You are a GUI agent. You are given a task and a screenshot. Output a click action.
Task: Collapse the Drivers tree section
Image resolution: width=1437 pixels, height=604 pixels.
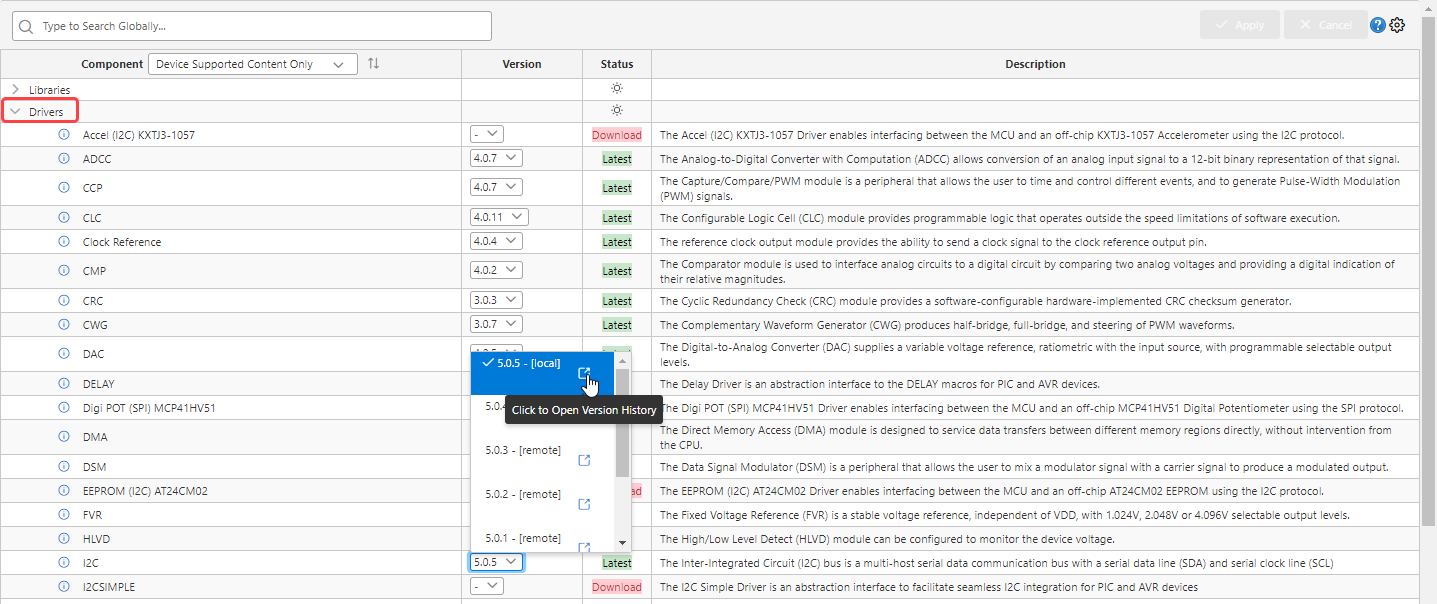[15, 112]
